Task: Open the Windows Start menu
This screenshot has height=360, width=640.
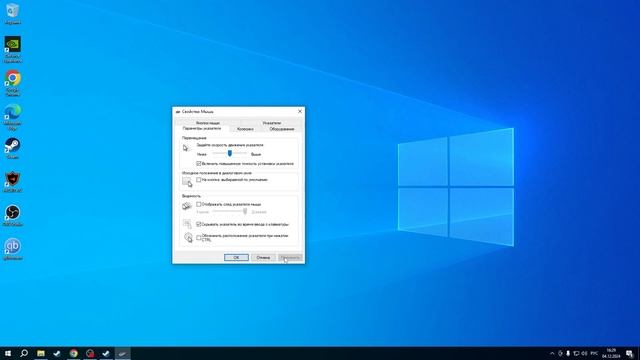Action: pos(8,353)
